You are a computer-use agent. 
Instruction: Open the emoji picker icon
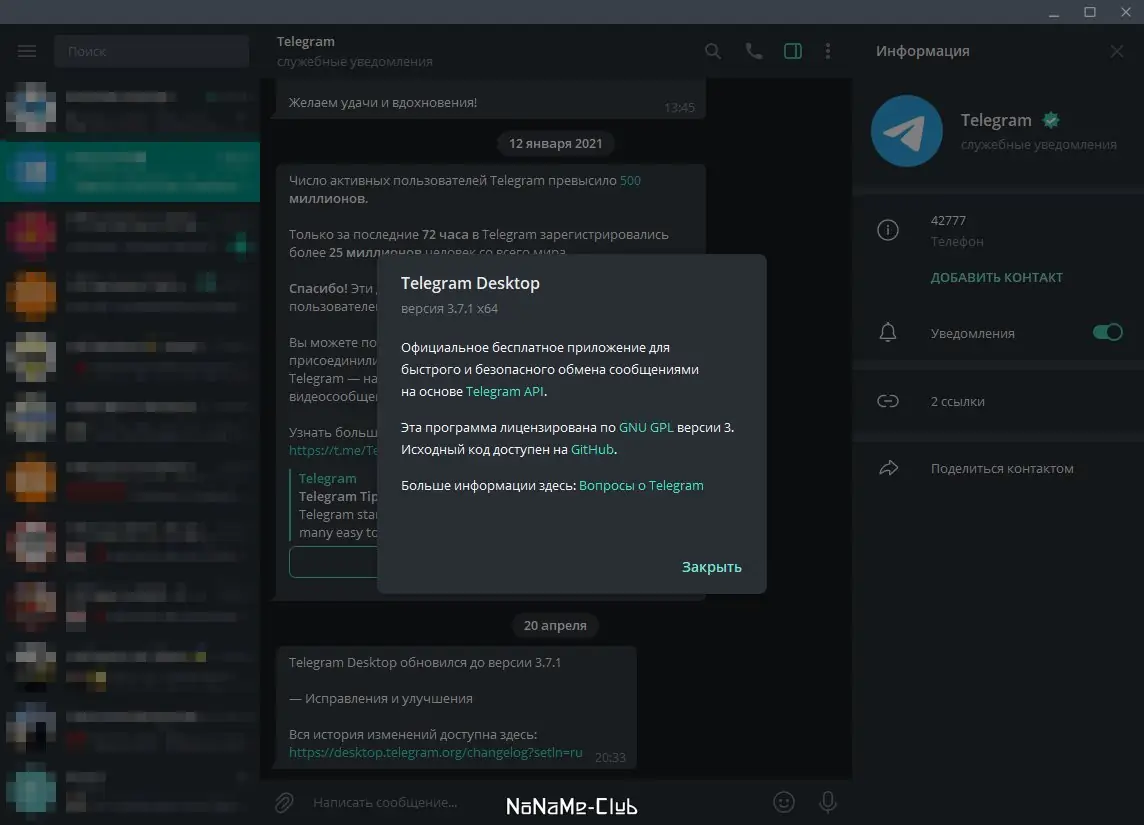pyautogui.click(x=784, y=802)
